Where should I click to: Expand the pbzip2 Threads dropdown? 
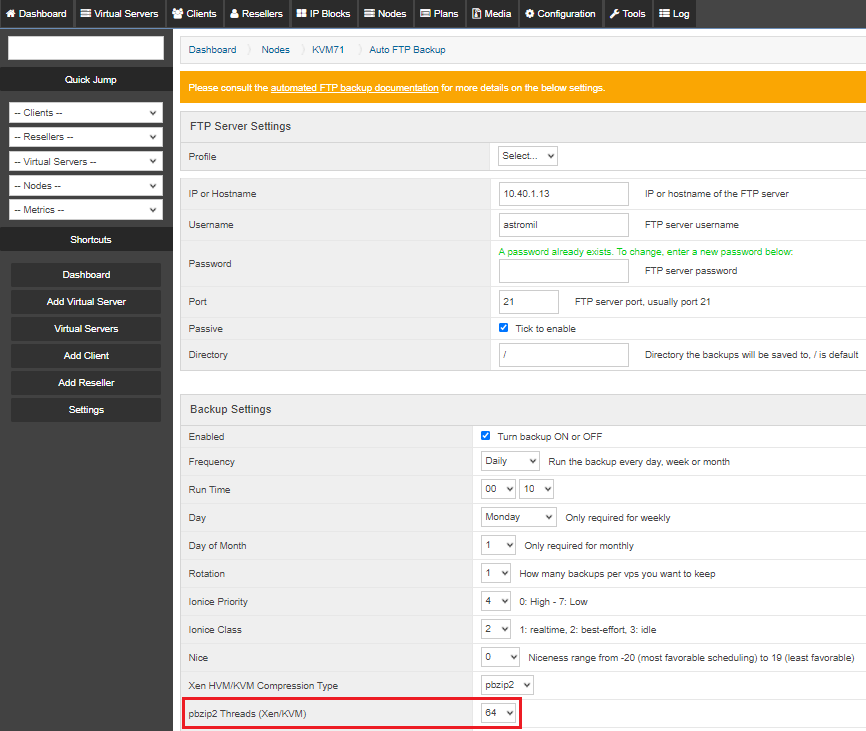click(499, 713)
